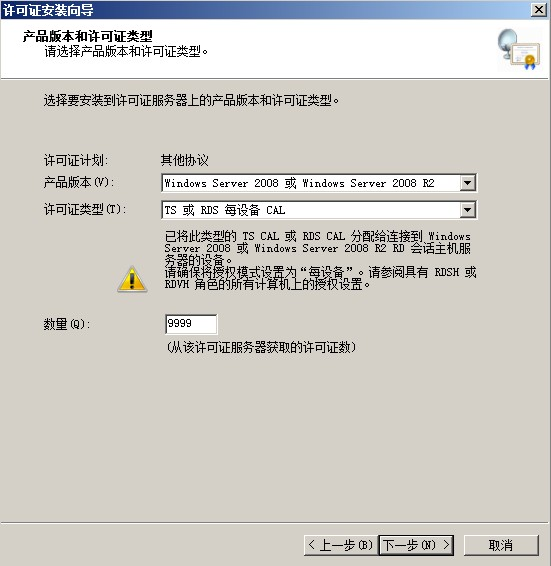Select the TS 或 RDS 每设备 CAL combo box
The height and width of the screenshot is (566, 551).
coord(319,210)
